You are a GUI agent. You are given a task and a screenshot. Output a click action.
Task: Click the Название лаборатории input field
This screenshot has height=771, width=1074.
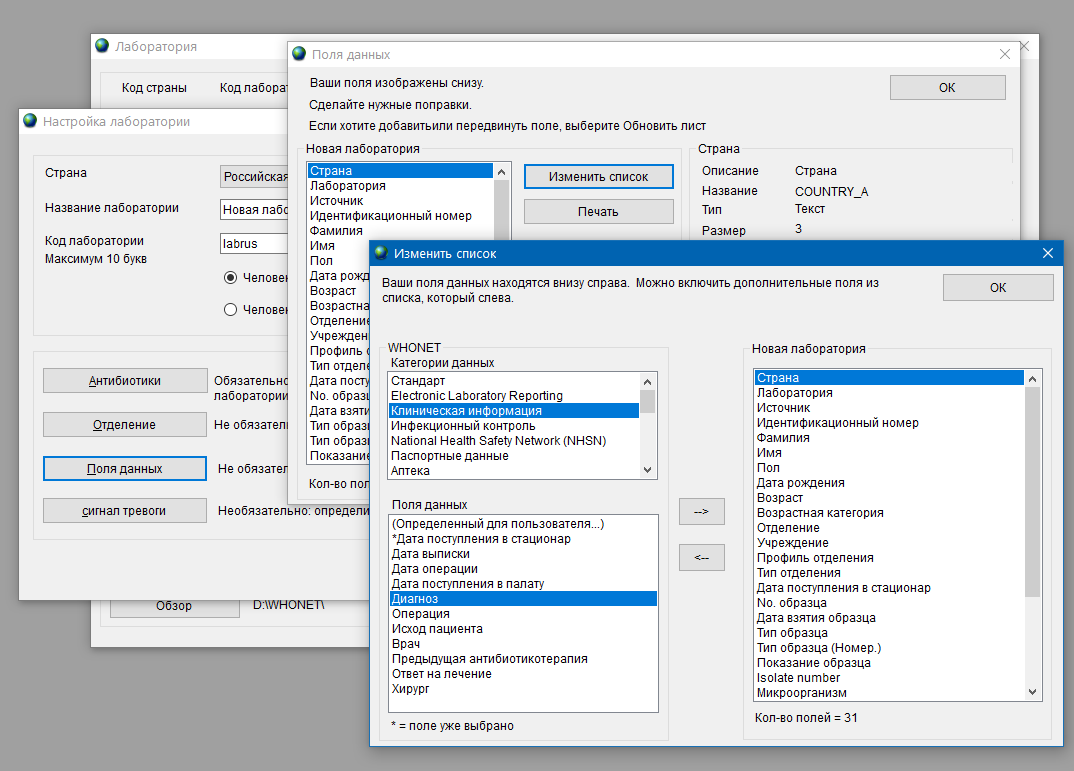(x=255, y=210)
